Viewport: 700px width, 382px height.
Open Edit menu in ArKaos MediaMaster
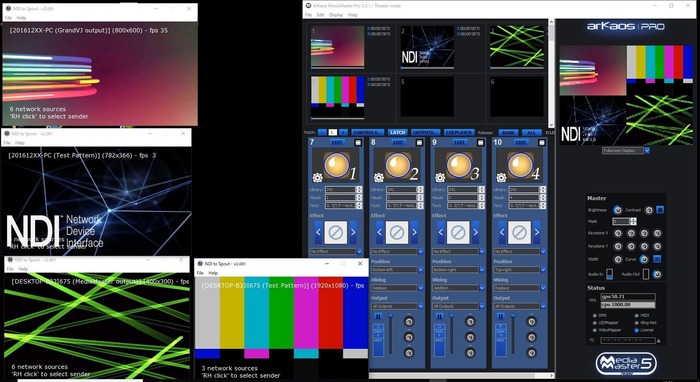321,15
